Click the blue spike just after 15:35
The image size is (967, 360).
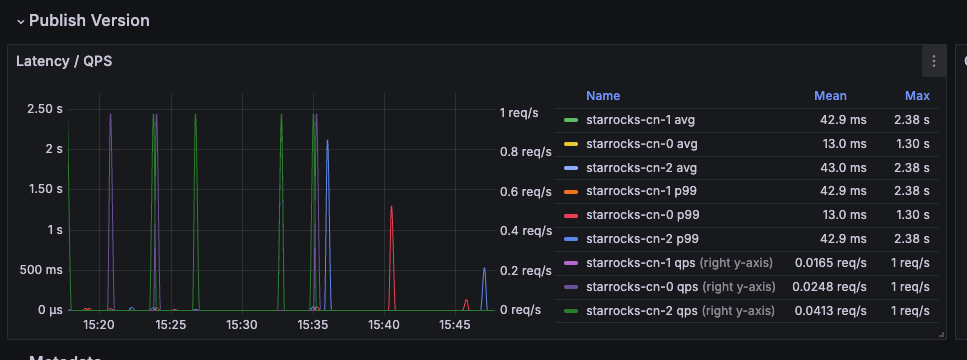coord(327,225)
